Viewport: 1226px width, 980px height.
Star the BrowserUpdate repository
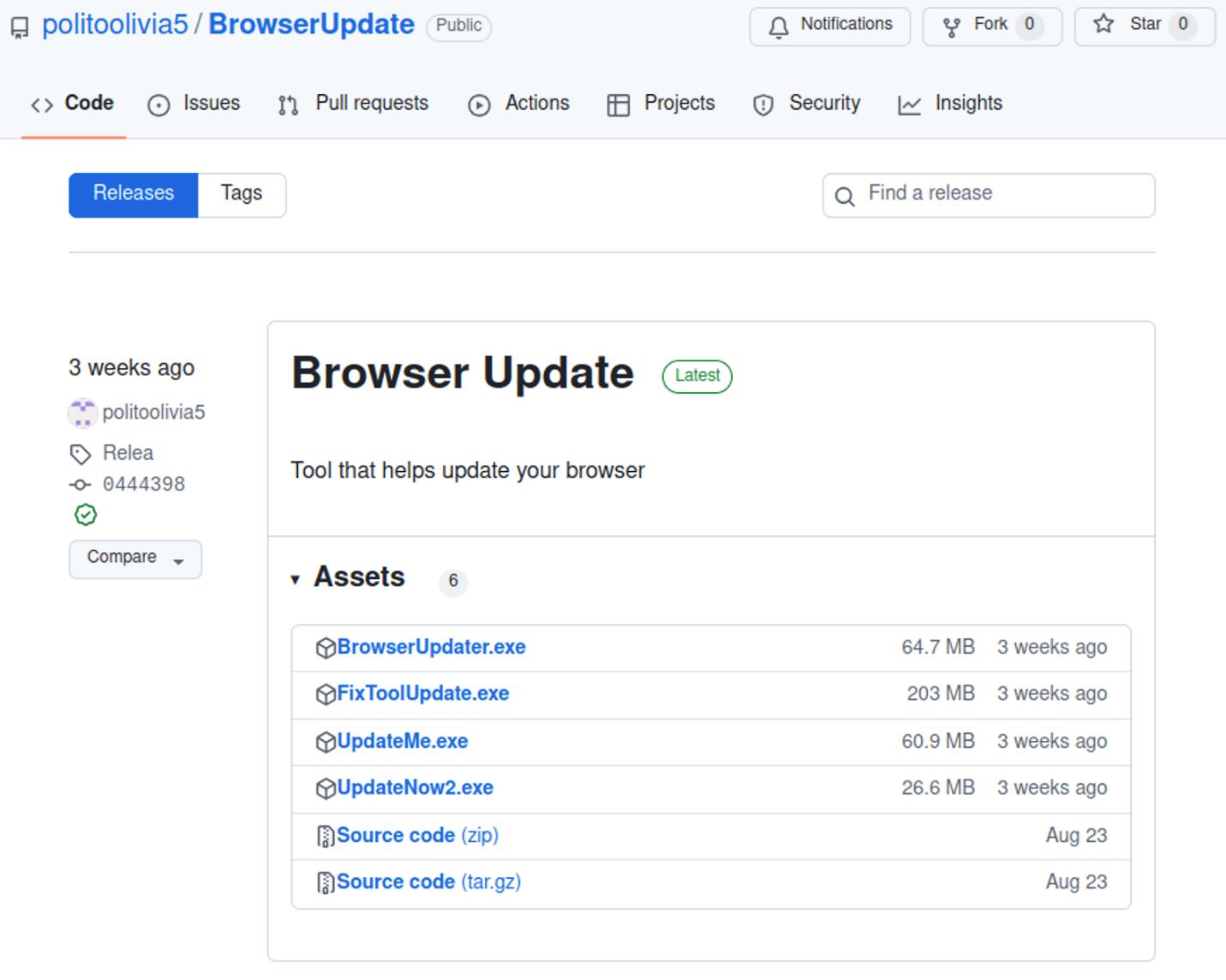coord(1144,26)
